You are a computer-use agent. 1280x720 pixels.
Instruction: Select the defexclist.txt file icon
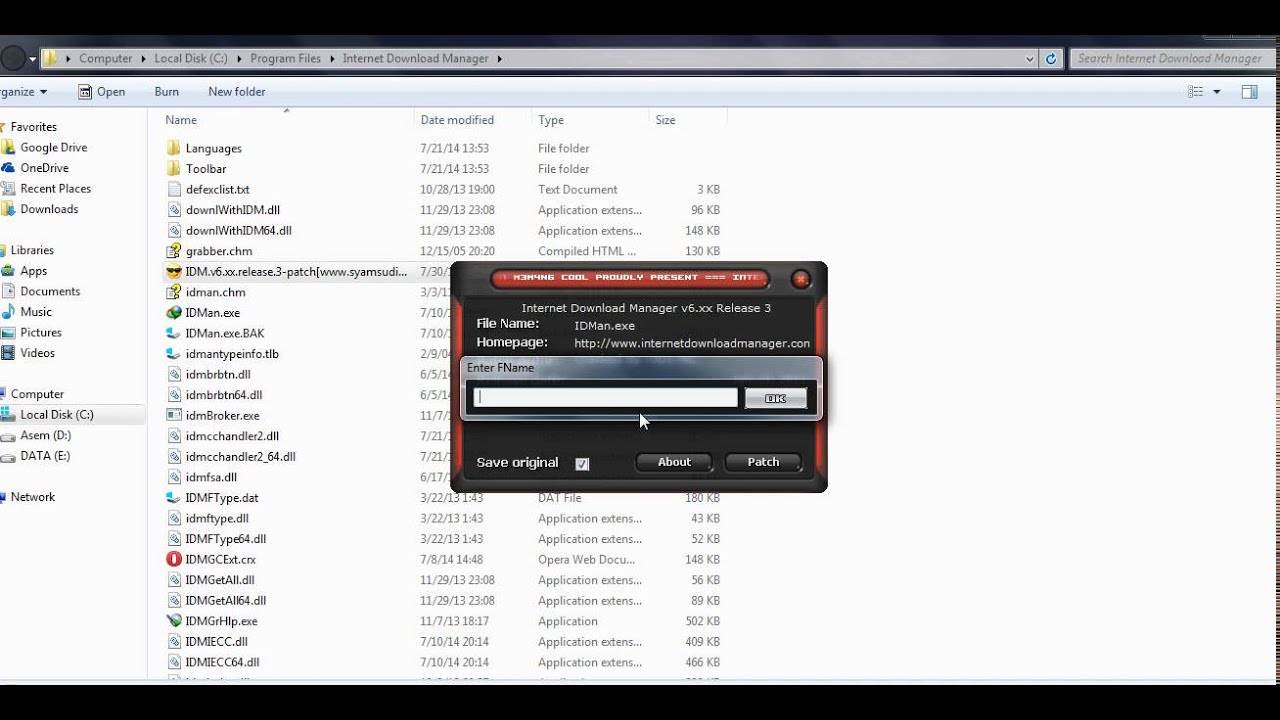point(174,189)
